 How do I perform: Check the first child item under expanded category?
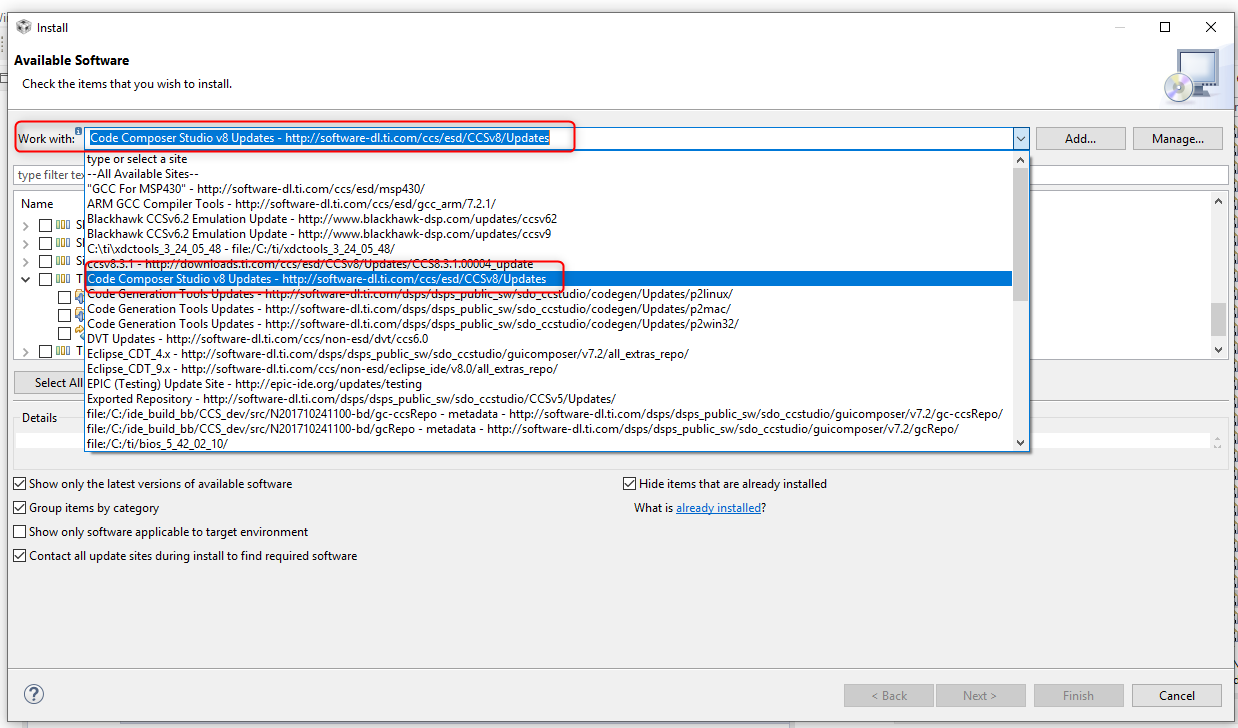click(x=64, y=297)
